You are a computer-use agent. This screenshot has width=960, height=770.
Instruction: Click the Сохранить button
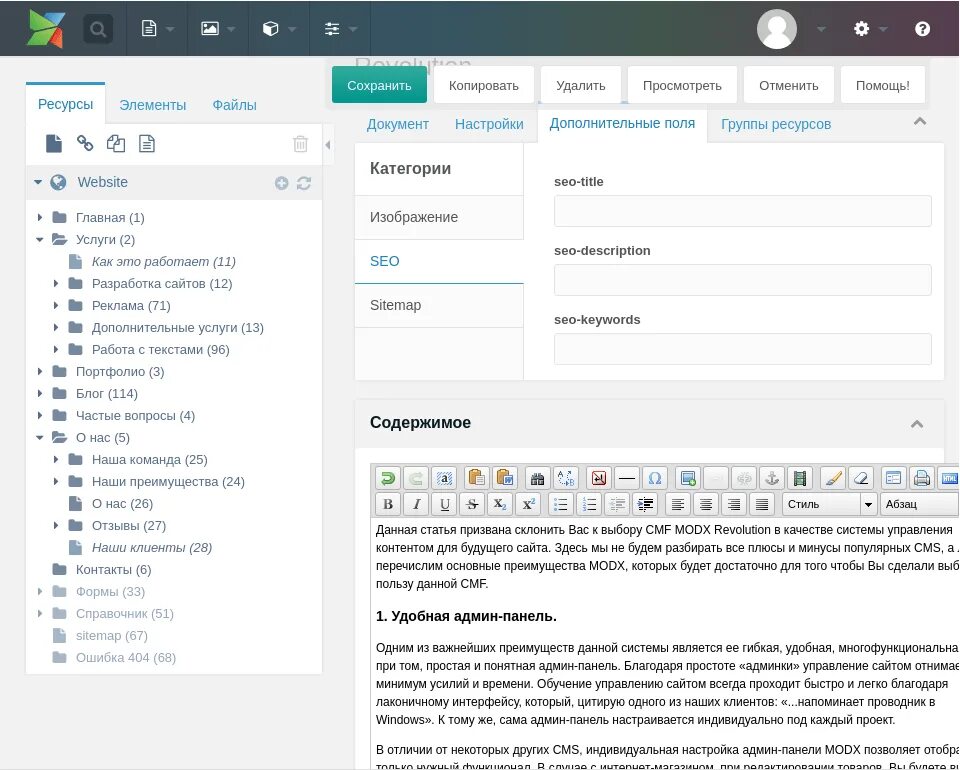coord(379,85)
